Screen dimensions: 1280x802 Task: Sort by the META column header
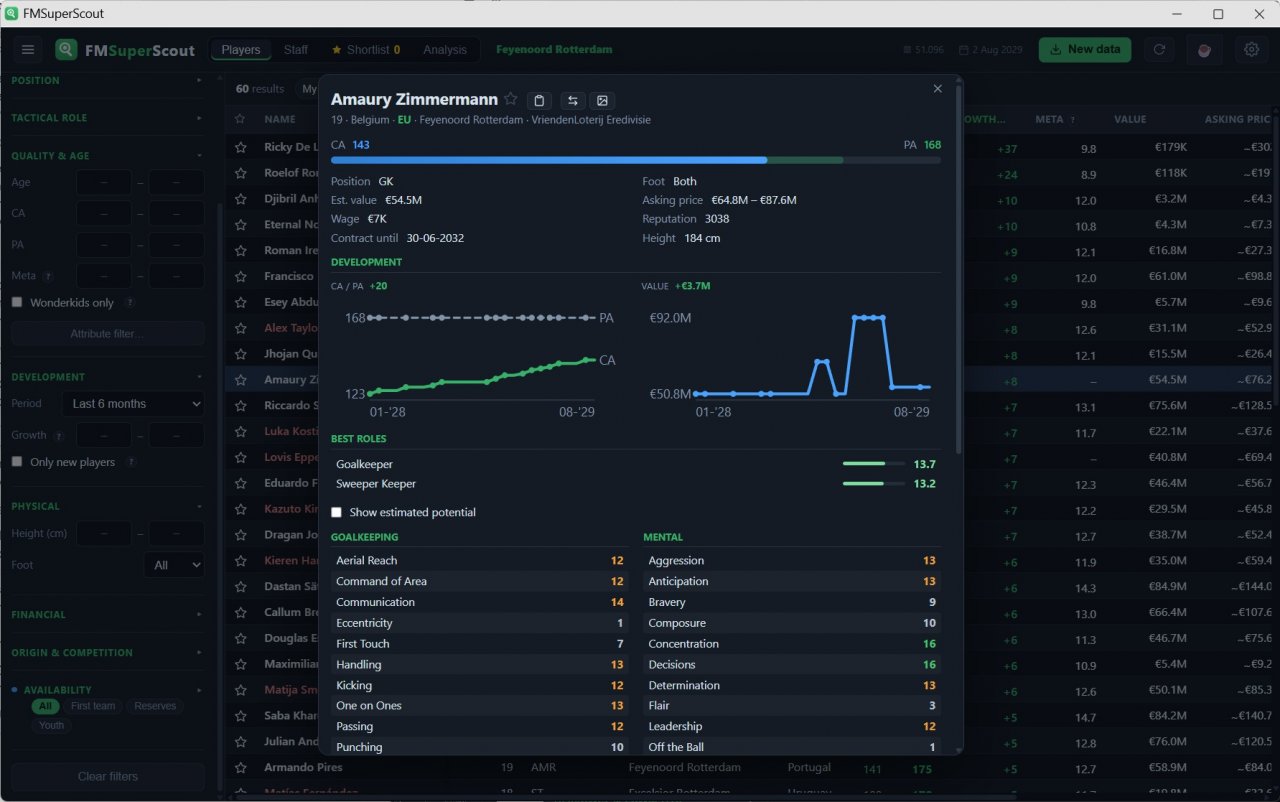point(1049,119)
